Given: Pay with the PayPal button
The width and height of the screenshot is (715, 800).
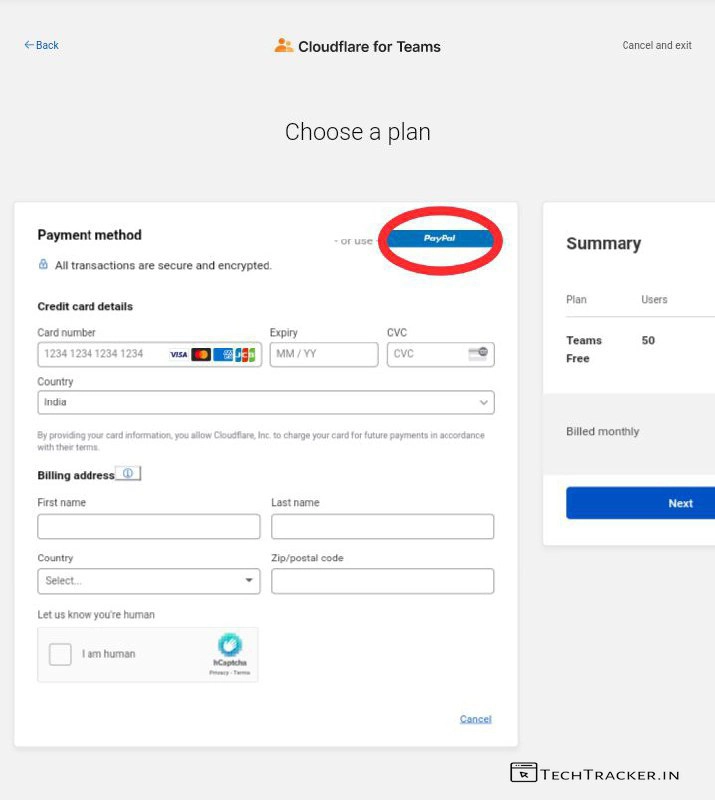Looking at the screenshot, I should pos(440,239).
